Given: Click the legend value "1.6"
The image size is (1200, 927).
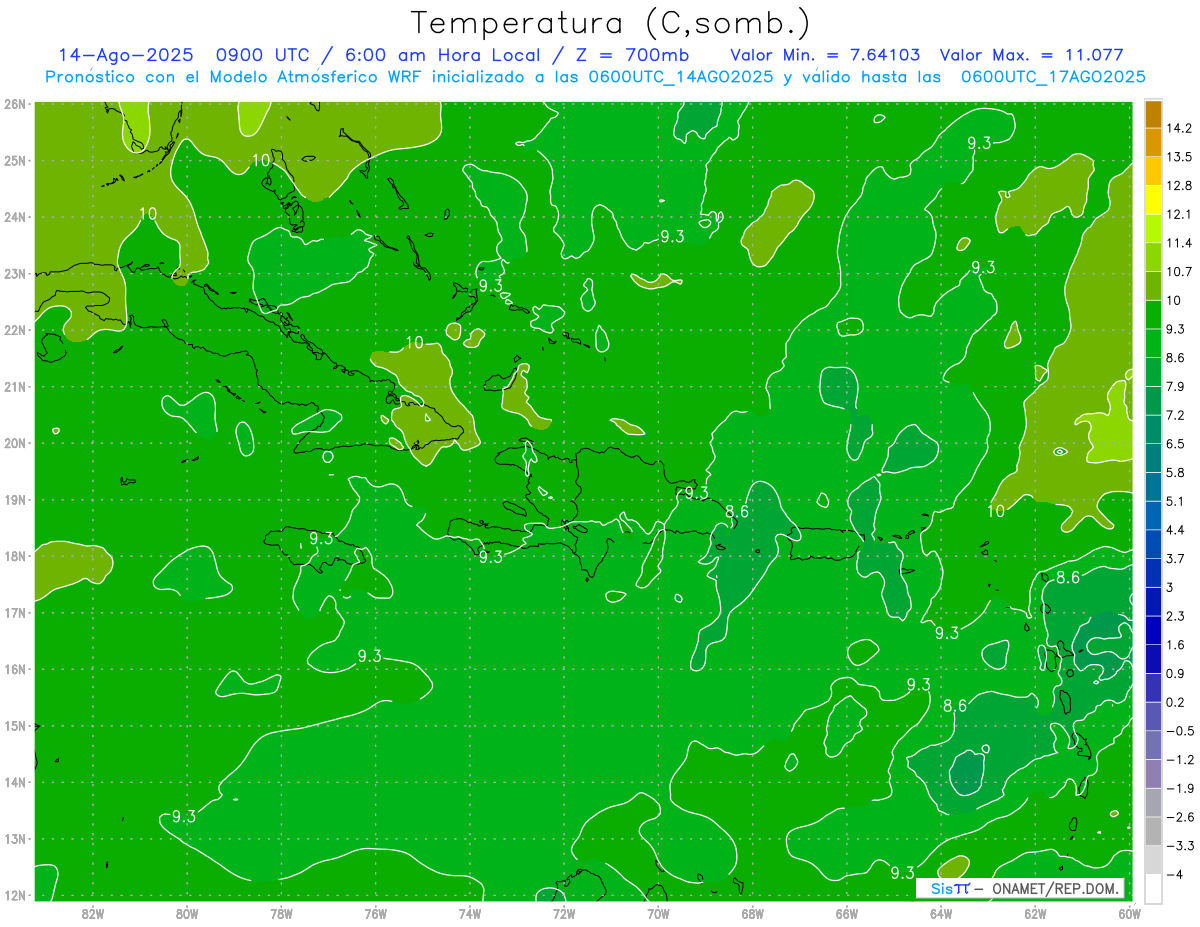Looking at the screenshot, I should pos(1175,645).
